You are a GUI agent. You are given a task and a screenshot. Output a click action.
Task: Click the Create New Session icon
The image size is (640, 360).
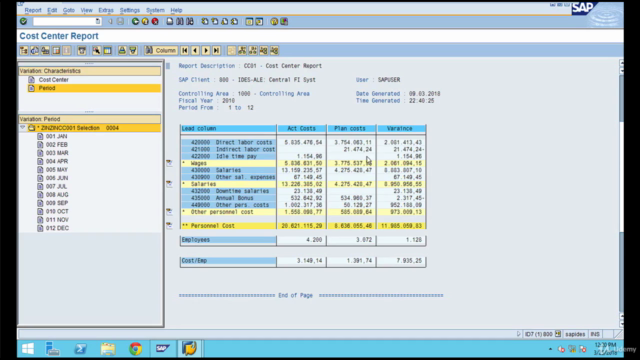(x=249, y=21)
